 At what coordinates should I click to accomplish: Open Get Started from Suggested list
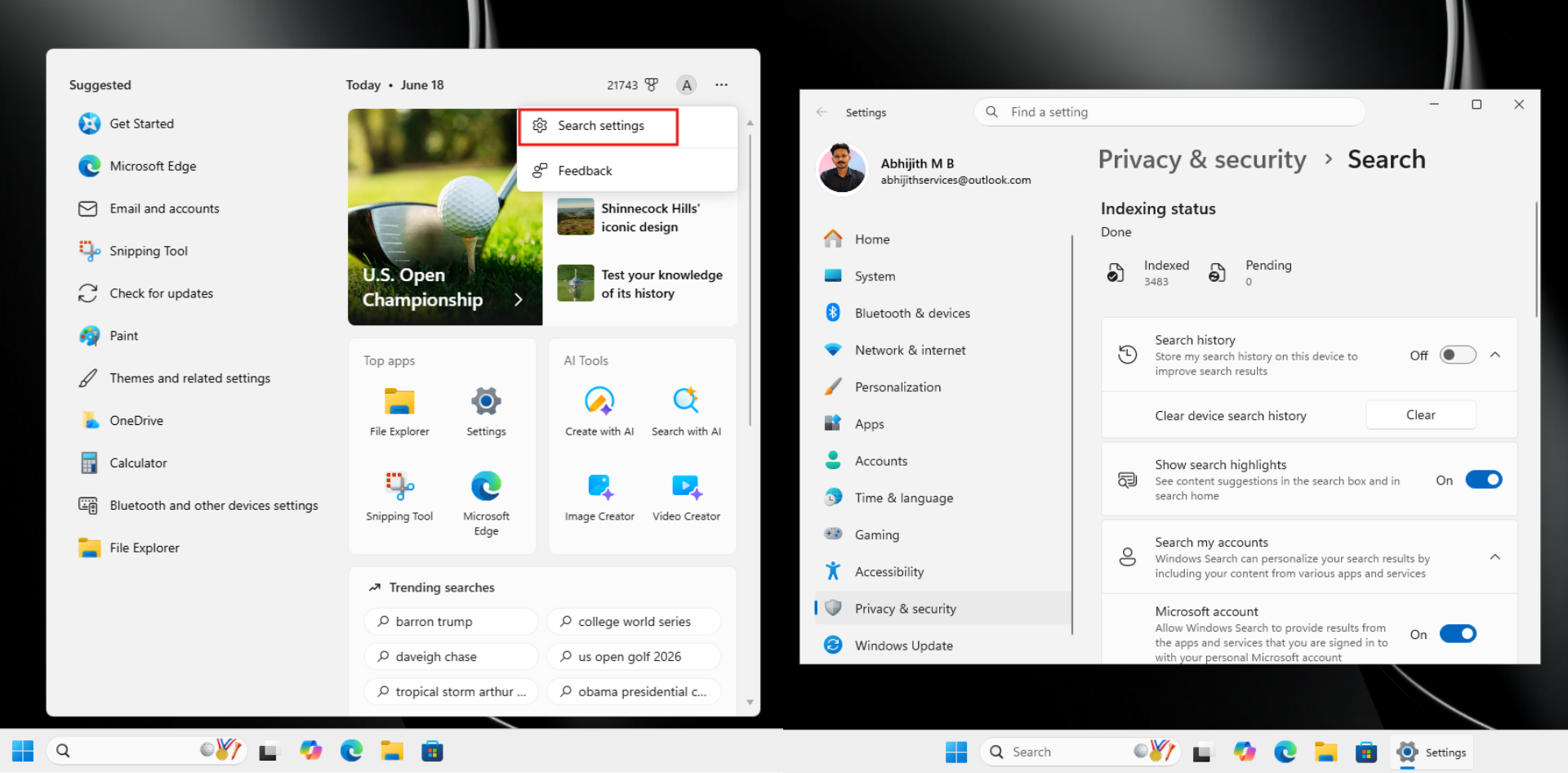pyautogui.click(x=127, y=123)
